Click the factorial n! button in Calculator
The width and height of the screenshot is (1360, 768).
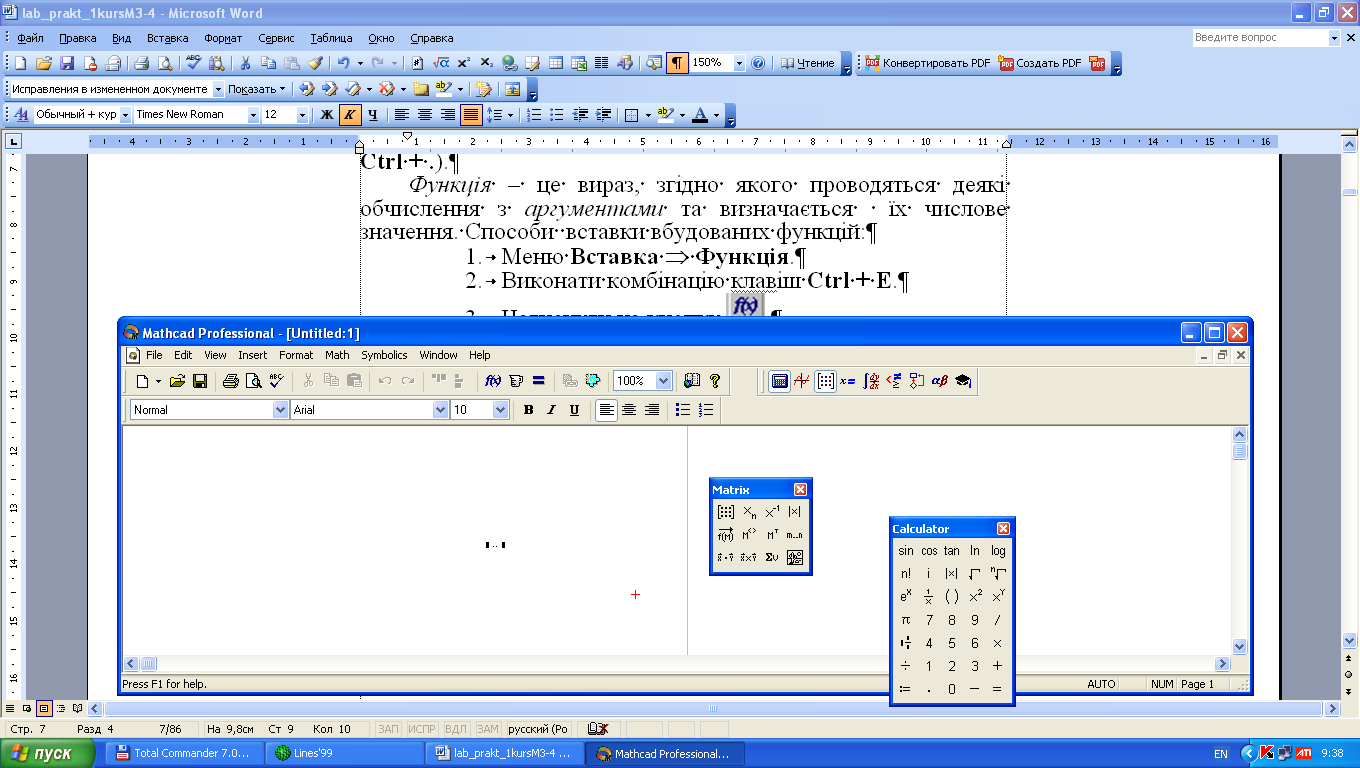click(x=906, y=574)
